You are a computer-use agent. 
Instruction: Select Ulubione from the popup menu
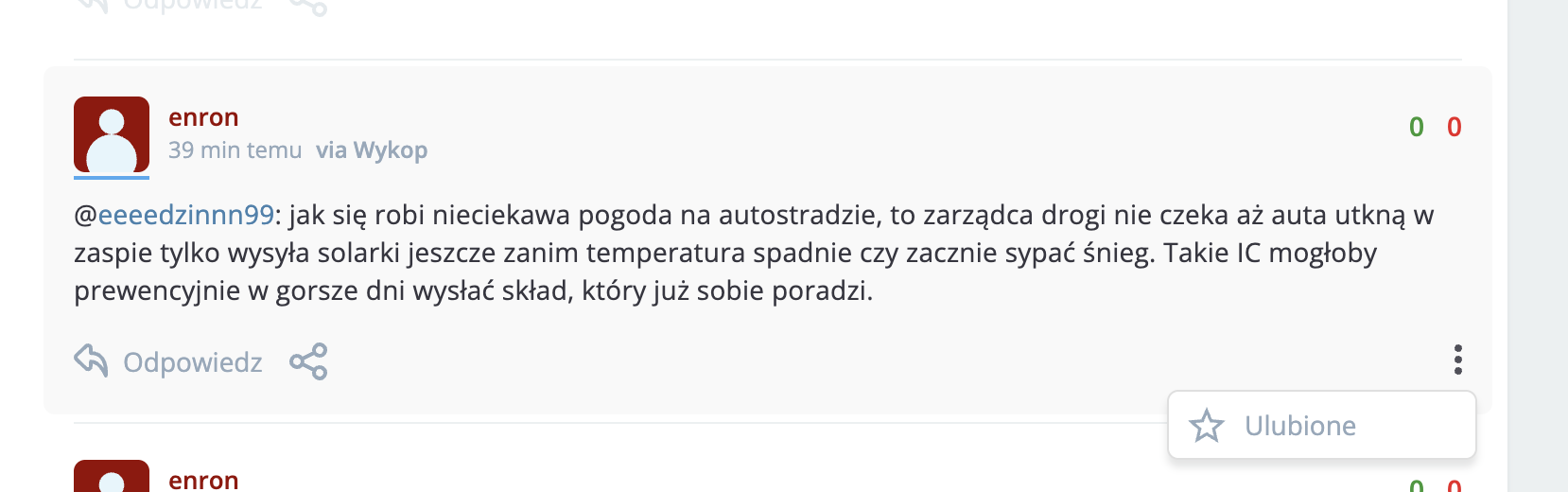[1300, 426]
